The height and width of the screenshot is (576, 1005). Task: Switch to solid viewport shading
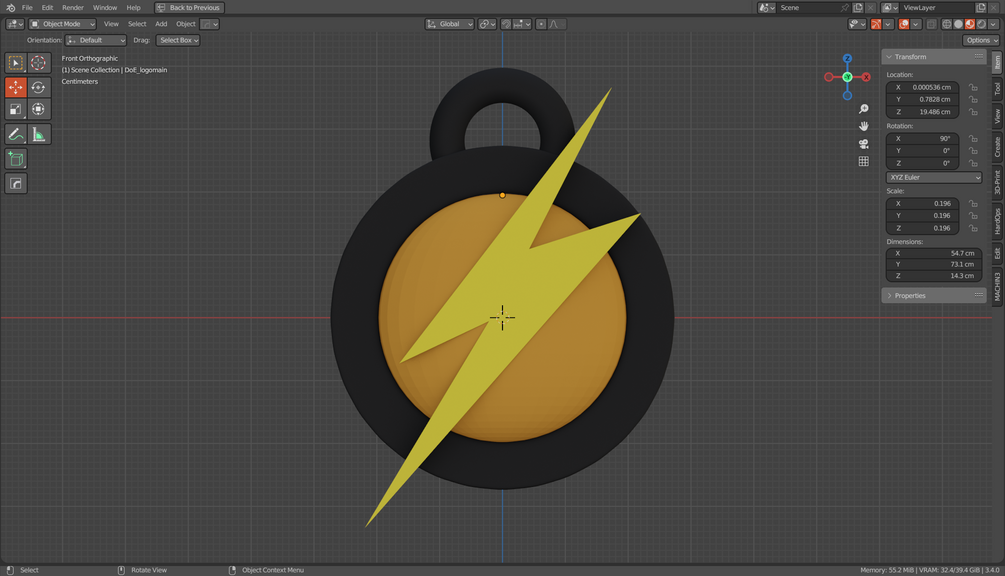958,24
